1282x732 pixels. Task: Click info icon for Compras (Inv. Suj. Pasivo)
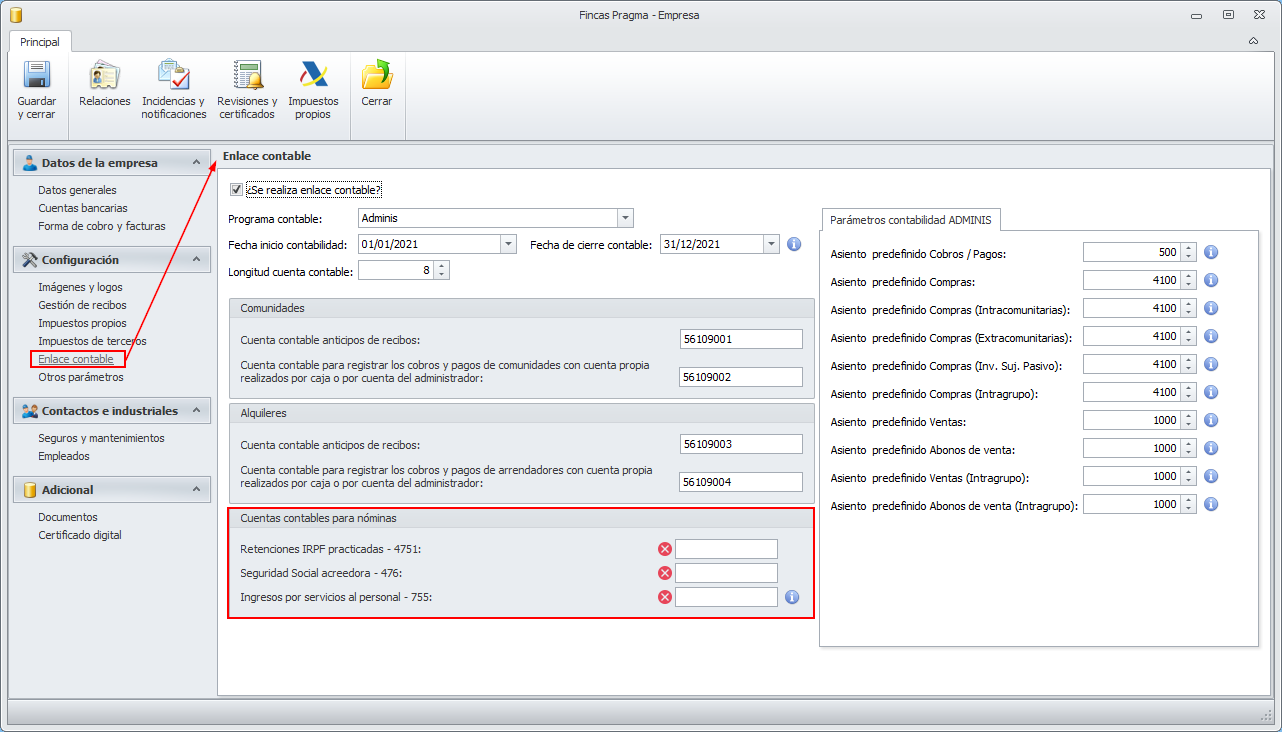tap(1211, 364)
